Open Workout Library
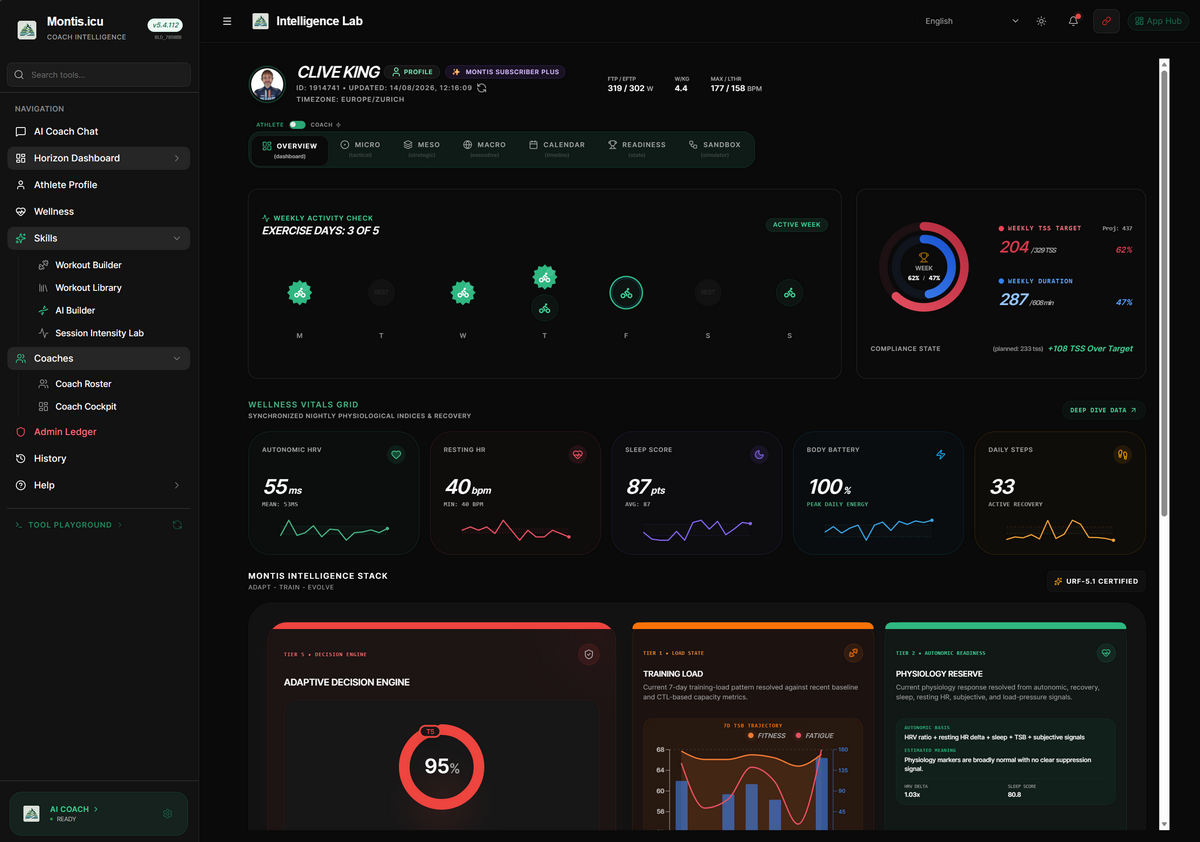The width and height of the screenshot is (1200, 842). 88,288
